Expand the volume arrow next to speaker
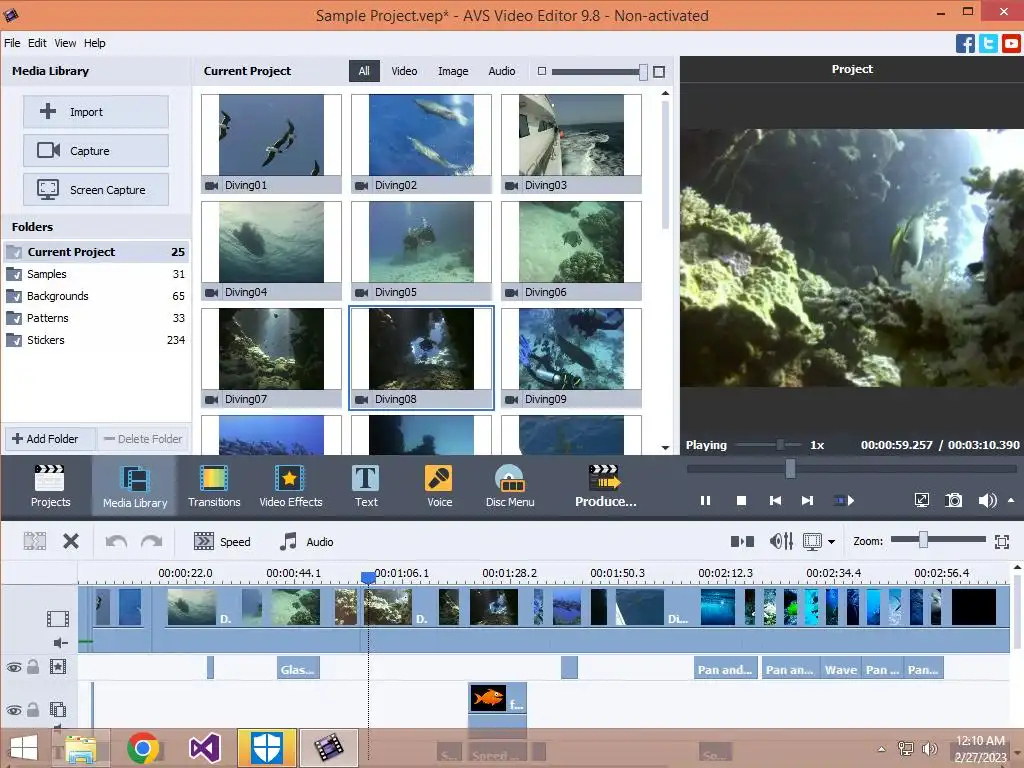This screenshot has width=1024, height=768. (1011, 500)
